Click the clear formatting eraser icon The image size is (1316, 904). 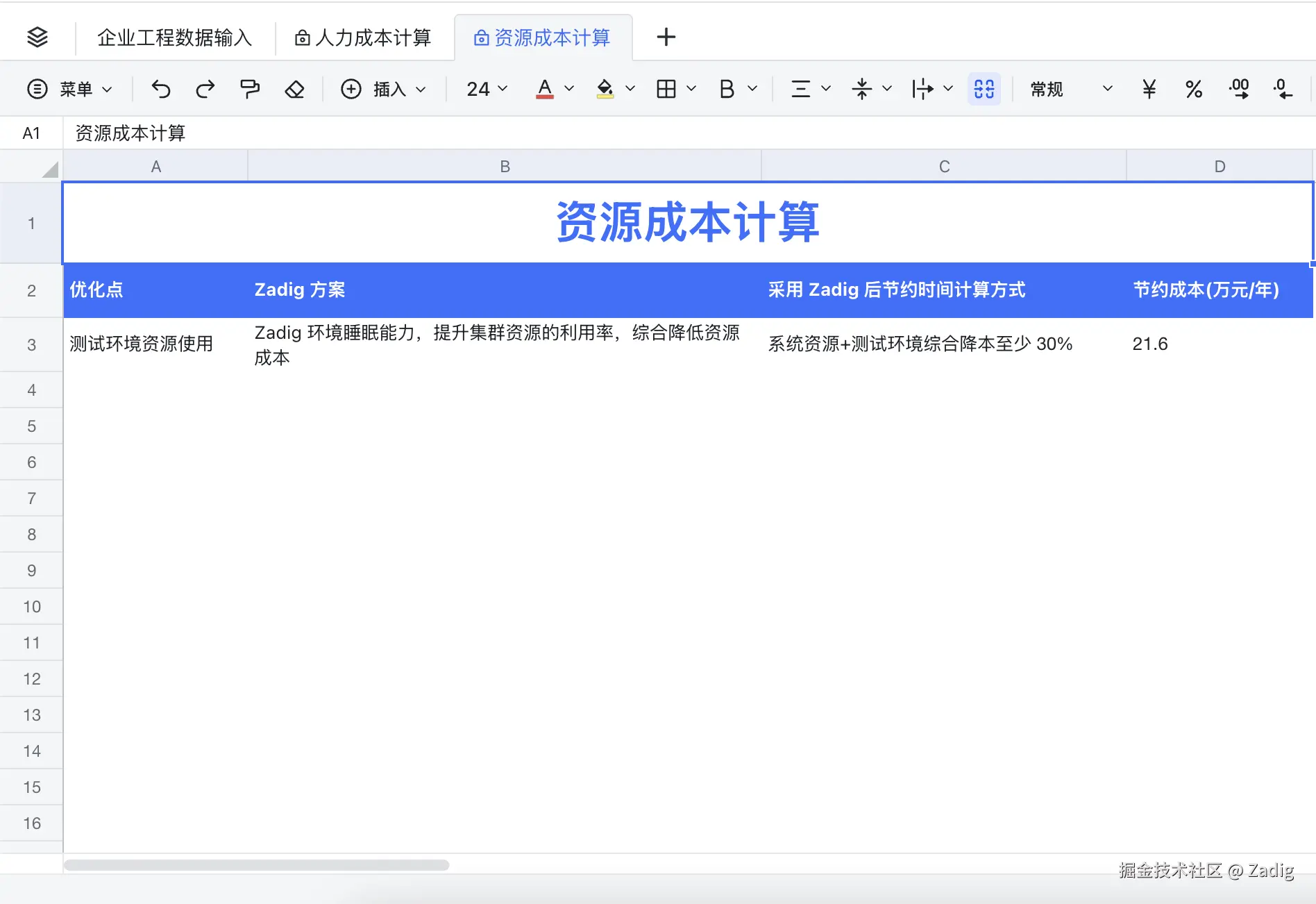[295, 89]
